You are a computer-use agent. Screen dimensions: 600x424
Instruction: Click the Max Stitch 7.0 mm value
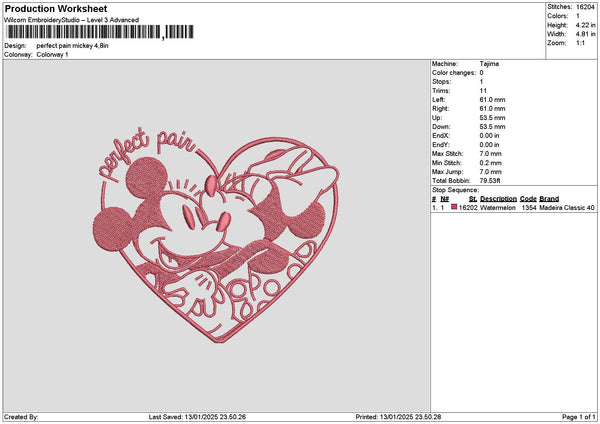click(x=490, y=154)
